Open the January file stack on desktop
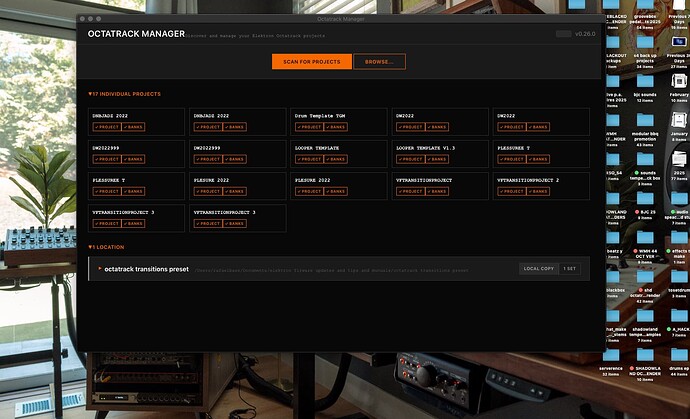Image resolution: width=690 pixels, height=419 pixels. [x=679, y=120]
